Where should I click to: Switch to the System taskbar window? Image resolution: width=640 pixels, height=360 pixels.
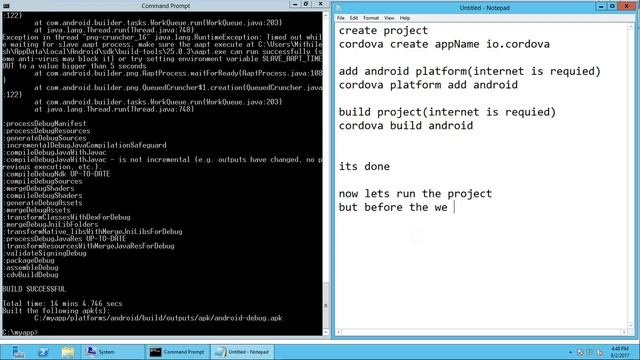tap(112, 352)
